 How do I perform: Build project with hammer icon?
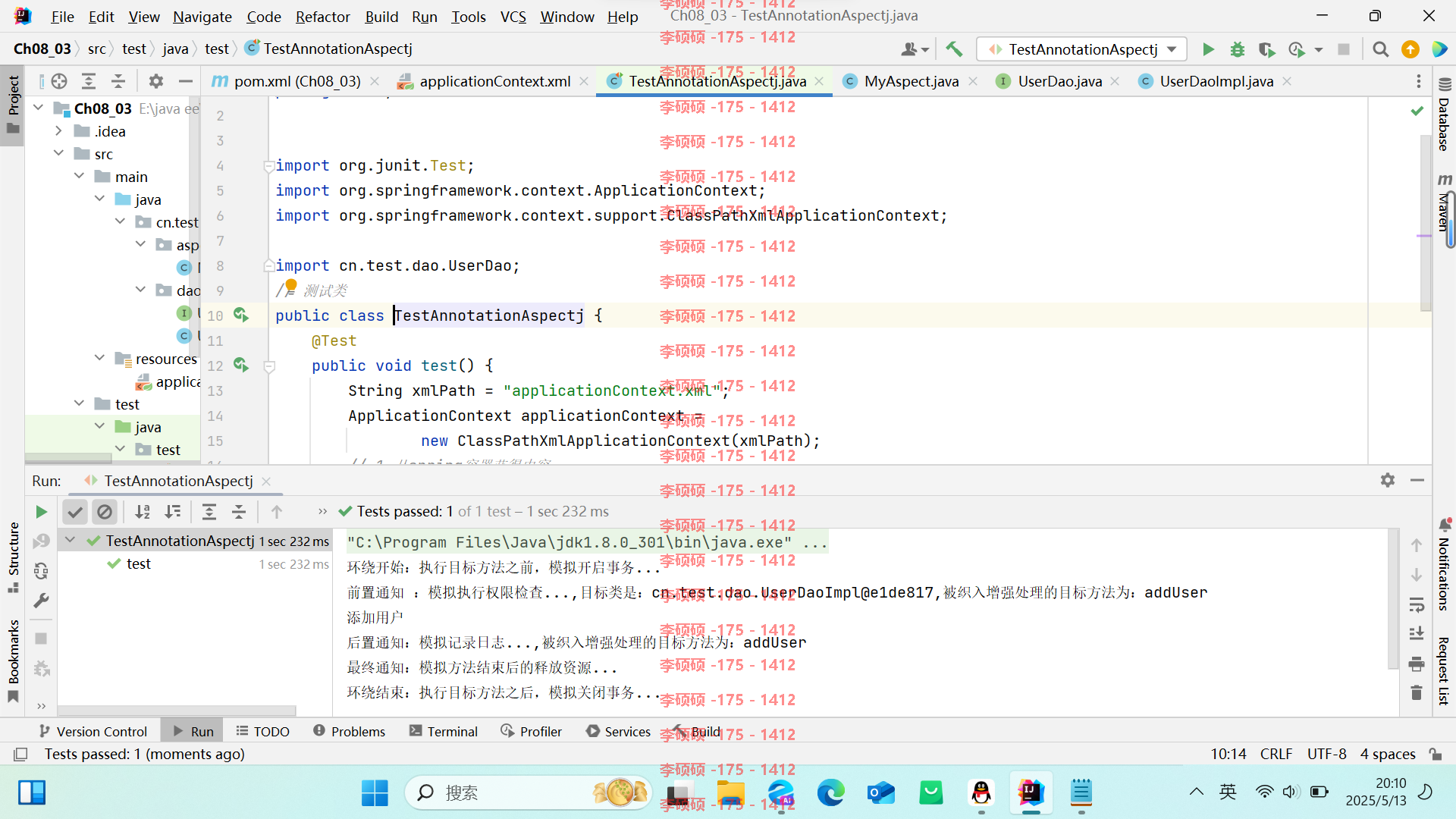coord(954,49)
